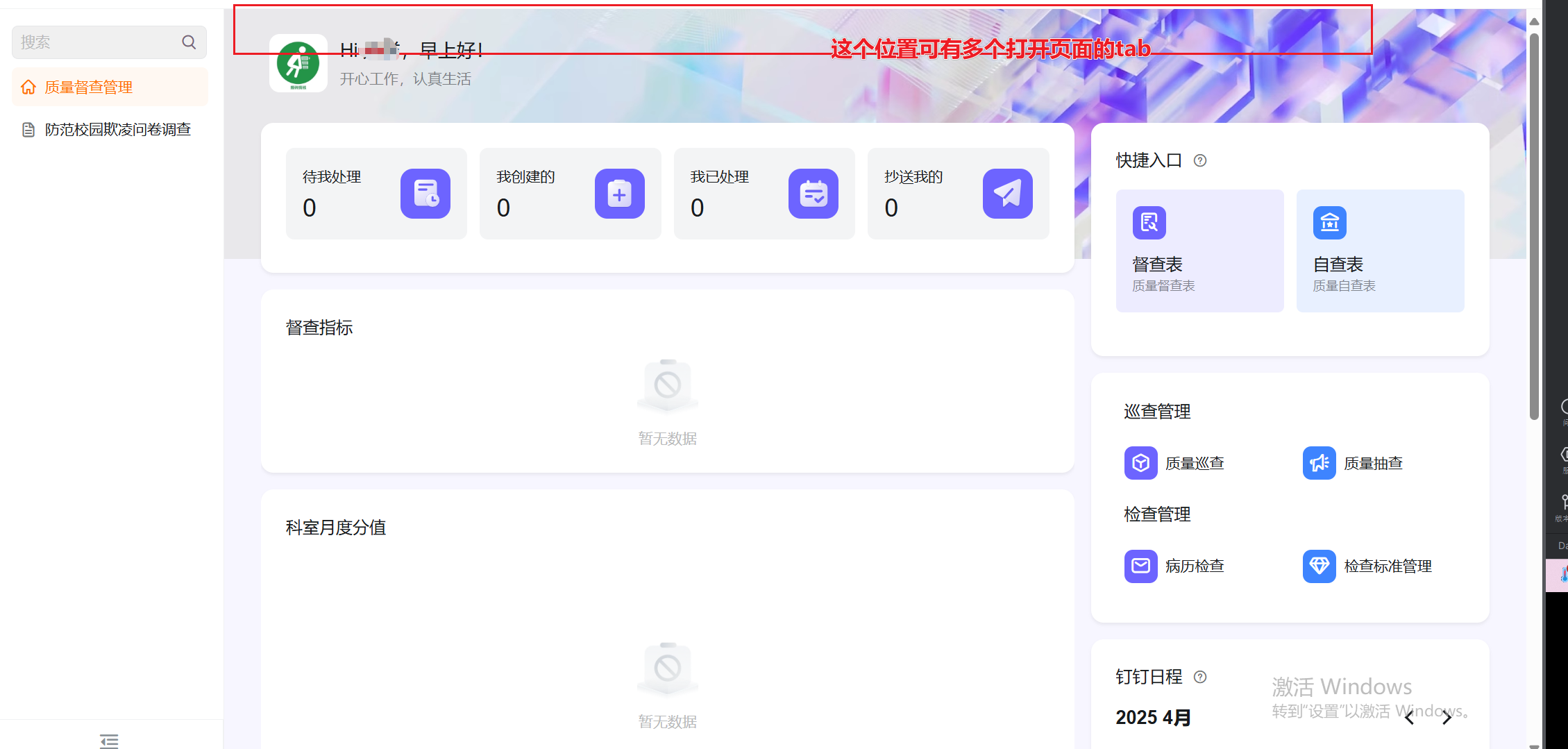Open the 病历检查 link
This screenshot has width=1568, height=749.
pyautogui.click(x=1195, y=566)
